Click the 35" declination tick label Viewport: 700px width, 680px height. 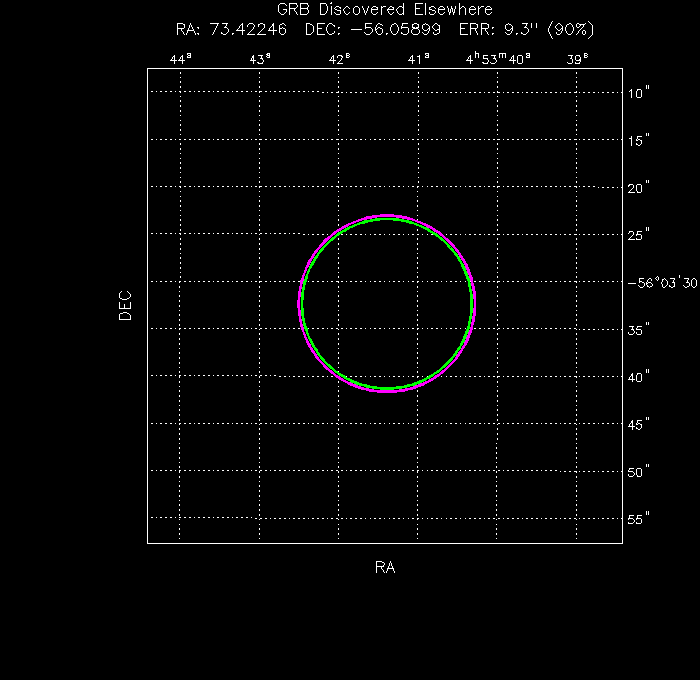coord(638,330)
